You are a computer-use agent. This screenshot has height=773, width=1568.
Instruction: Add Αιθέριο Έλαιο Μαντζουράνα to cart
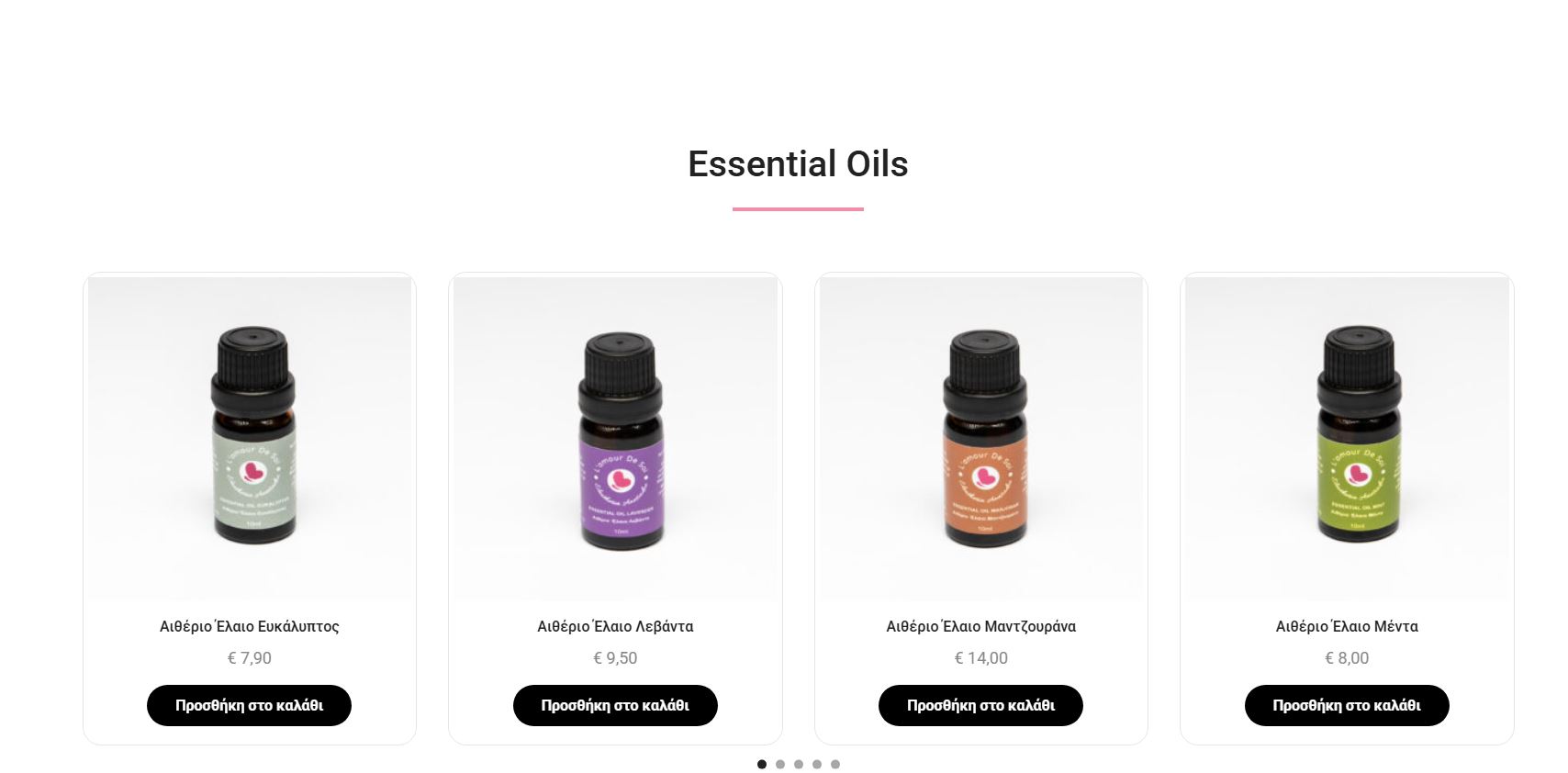(980, 705)
